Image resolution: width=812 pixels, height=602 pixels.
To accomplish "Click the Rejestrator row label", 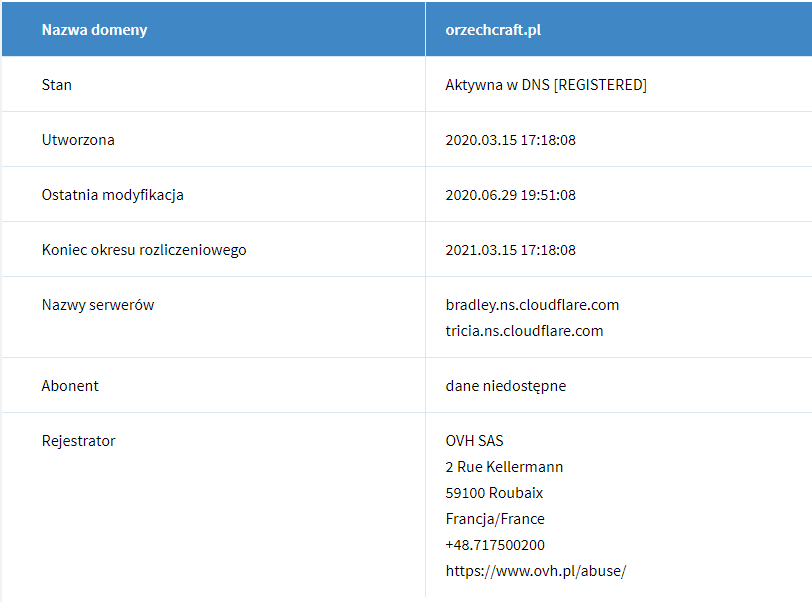I will pos(78,441).
